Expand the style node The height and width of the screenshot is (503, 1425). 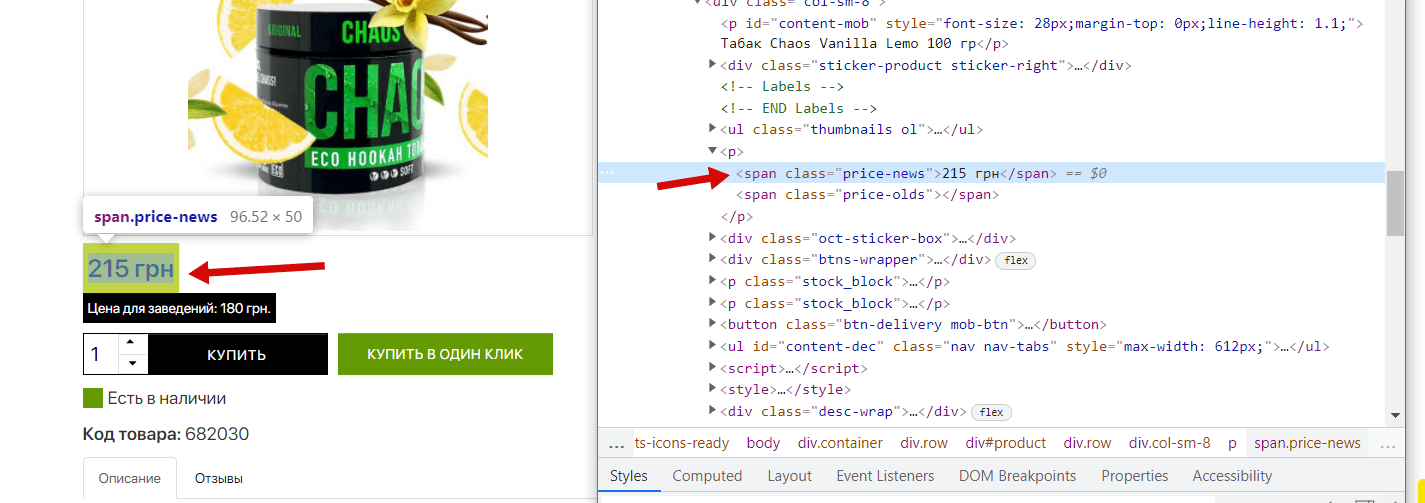tap(713, 390)
